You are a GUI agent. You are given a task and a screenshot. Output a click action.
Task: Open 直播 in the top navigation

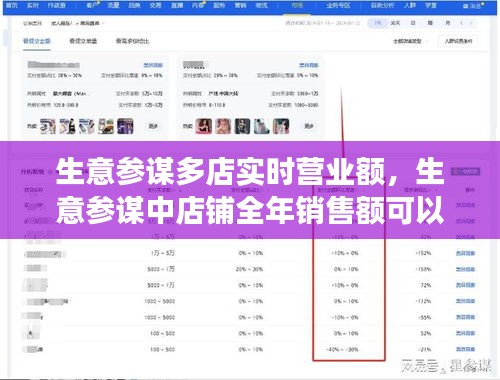tap(177, 5)
